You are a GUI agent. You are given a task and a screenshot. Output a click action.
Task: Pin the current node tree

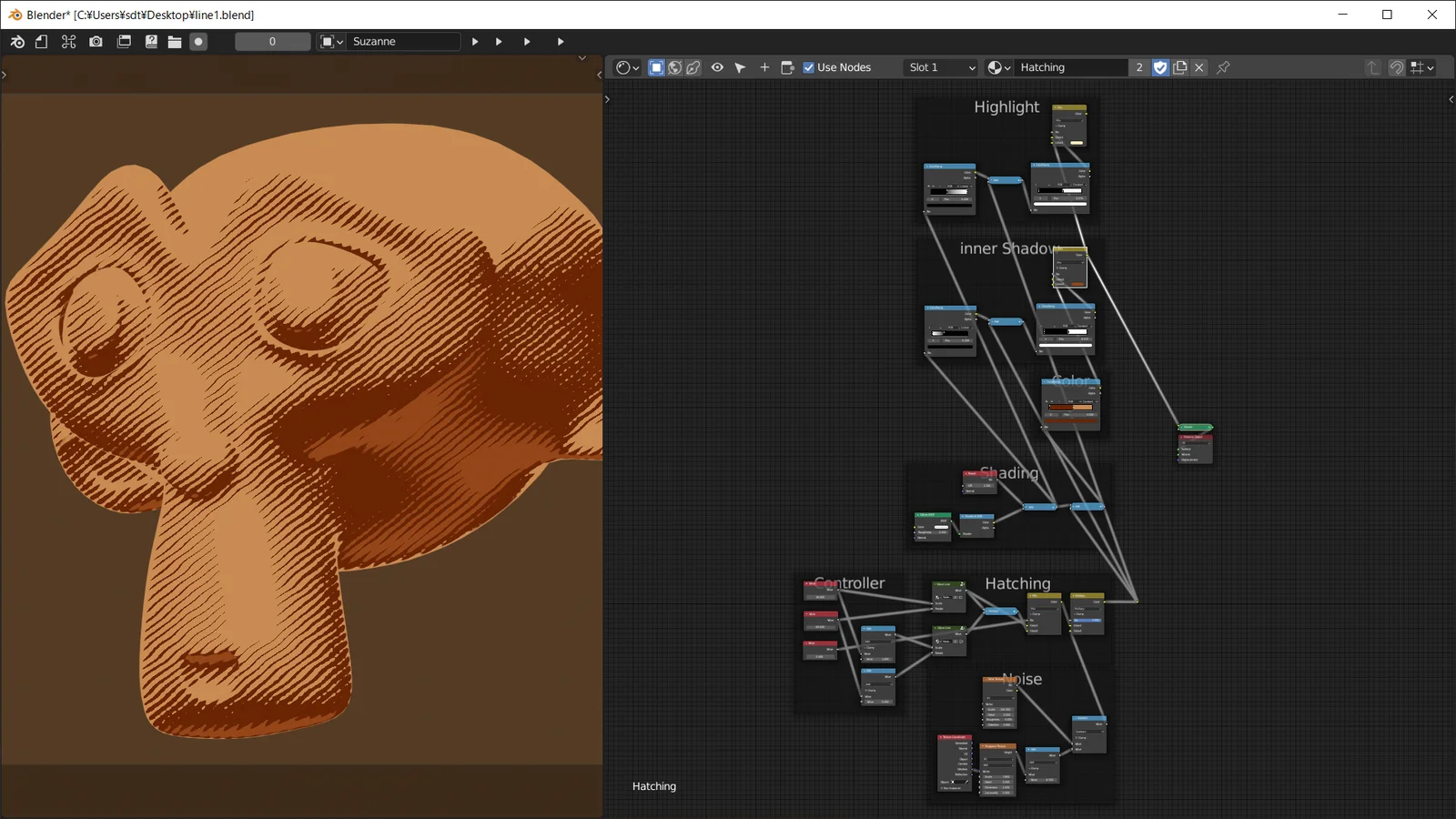pos(1224,66)
